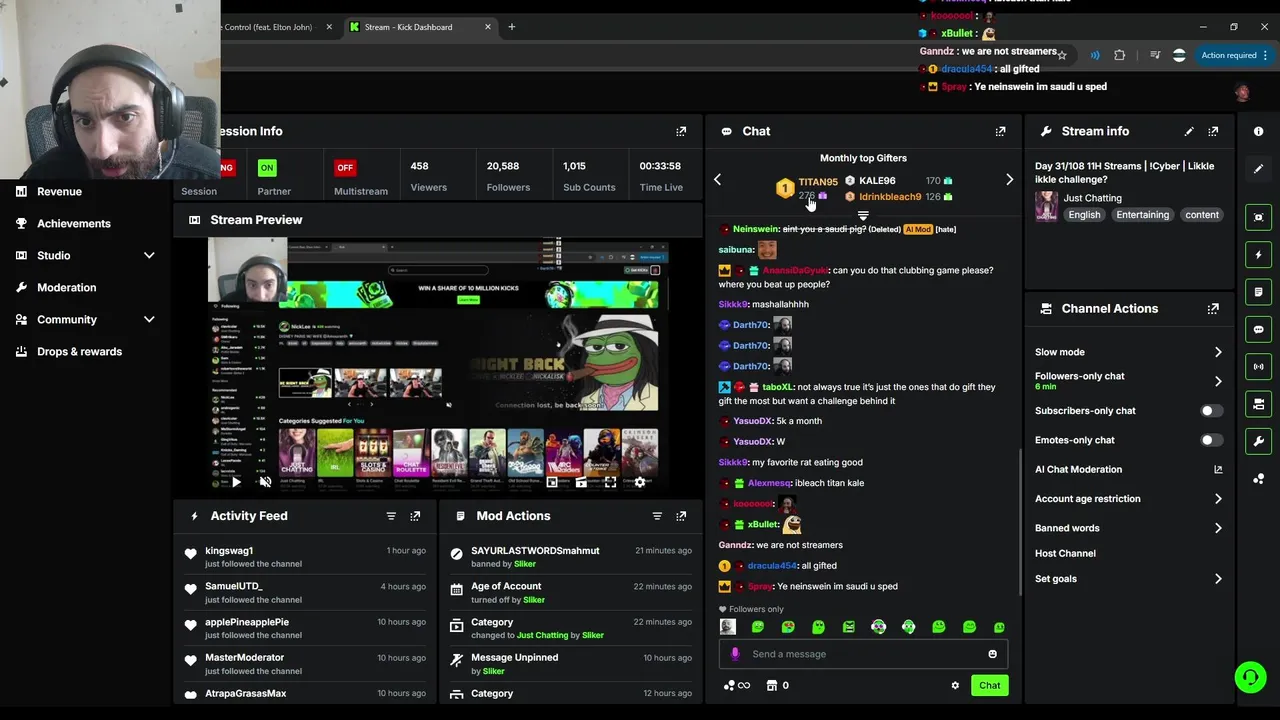Toggle the ON Partner indicator
This screenshot has height=720, width=1280.
(266, 167)
